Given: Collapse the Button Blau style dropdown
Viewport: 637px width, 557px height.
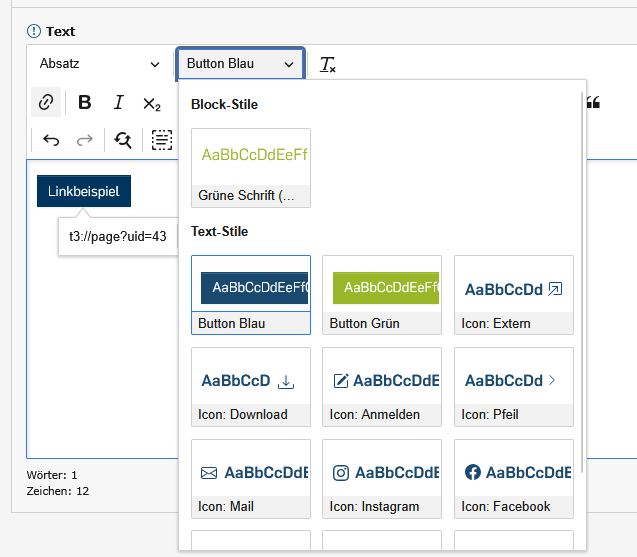Looking at the screenshot, I should pyautogui.click(x=240, y=64).
